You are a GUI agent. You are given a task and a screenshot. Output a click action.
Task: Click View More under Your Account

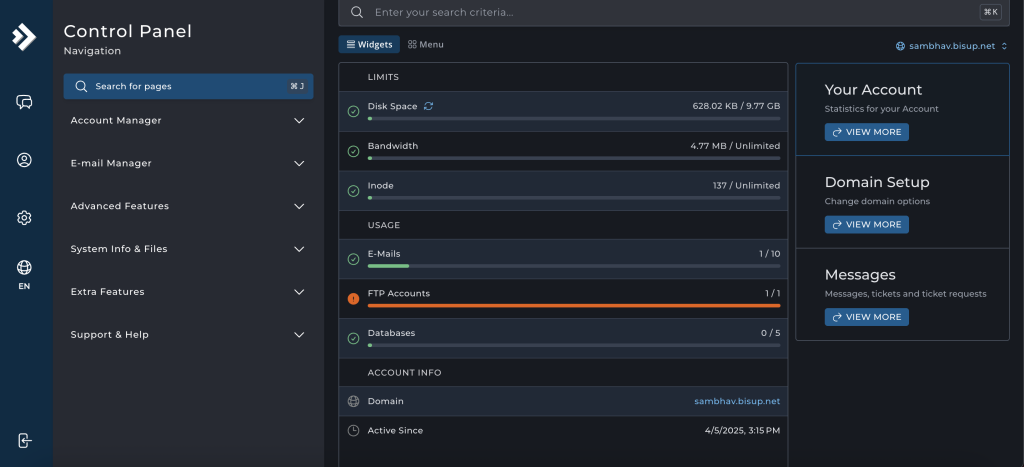pos(866,132)
